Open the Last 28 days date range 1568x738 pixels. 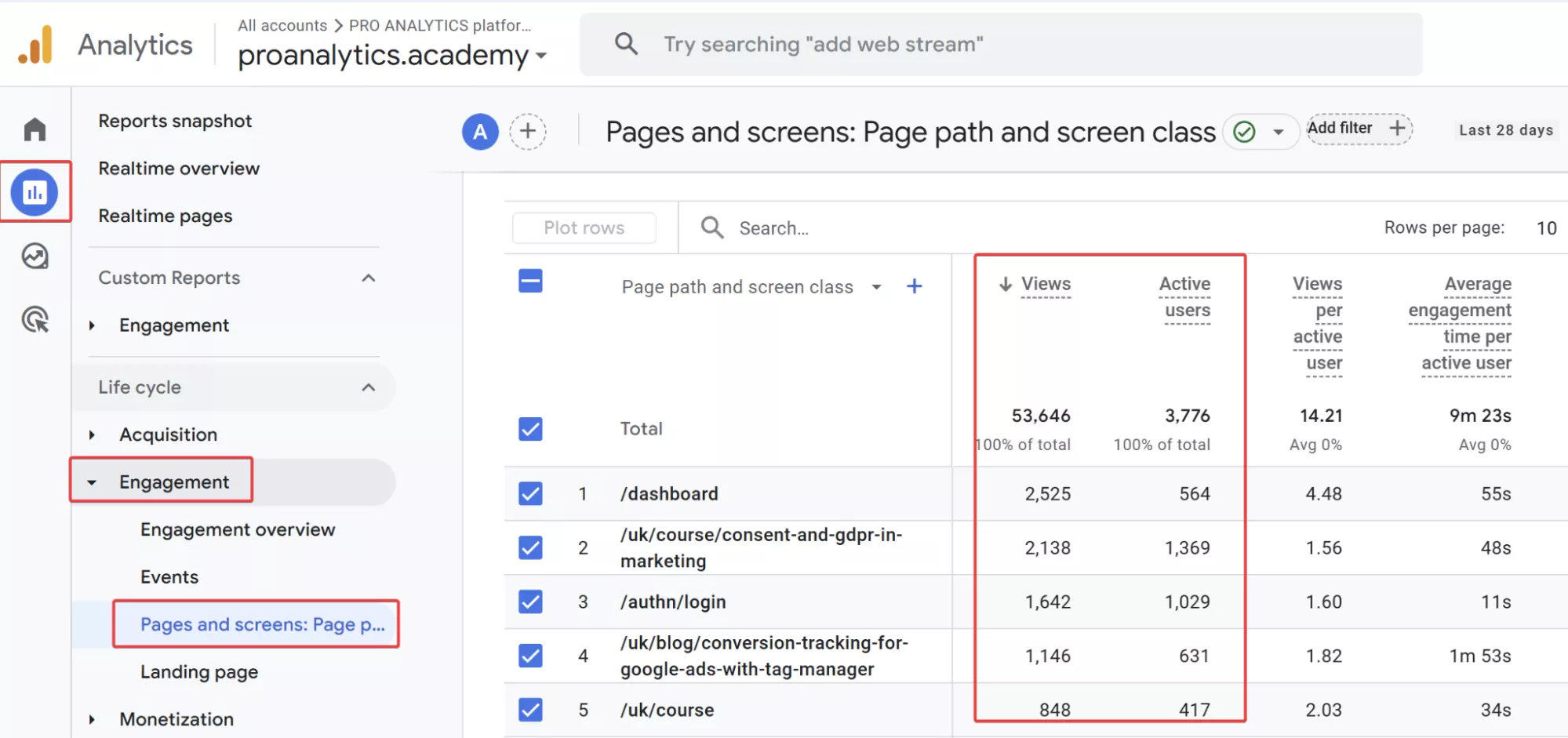[x=1506, y=130]
